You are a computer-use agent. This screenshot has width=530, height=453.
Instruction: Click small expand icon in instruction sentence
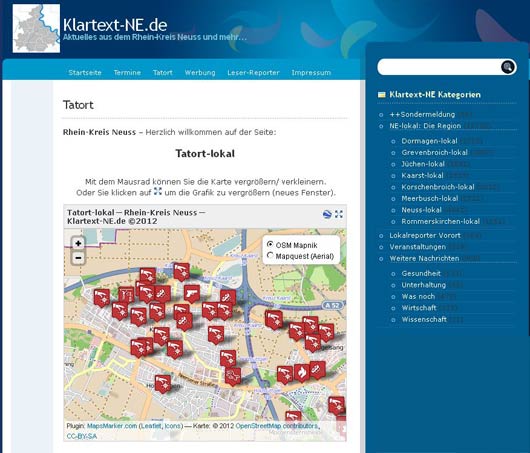[158, 191]
